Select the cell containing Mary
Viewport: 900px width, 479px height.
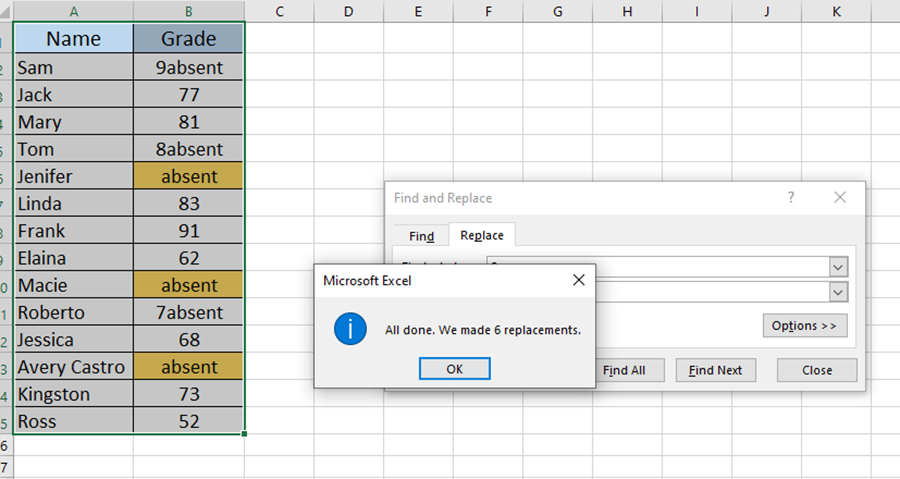click(73, 122)
